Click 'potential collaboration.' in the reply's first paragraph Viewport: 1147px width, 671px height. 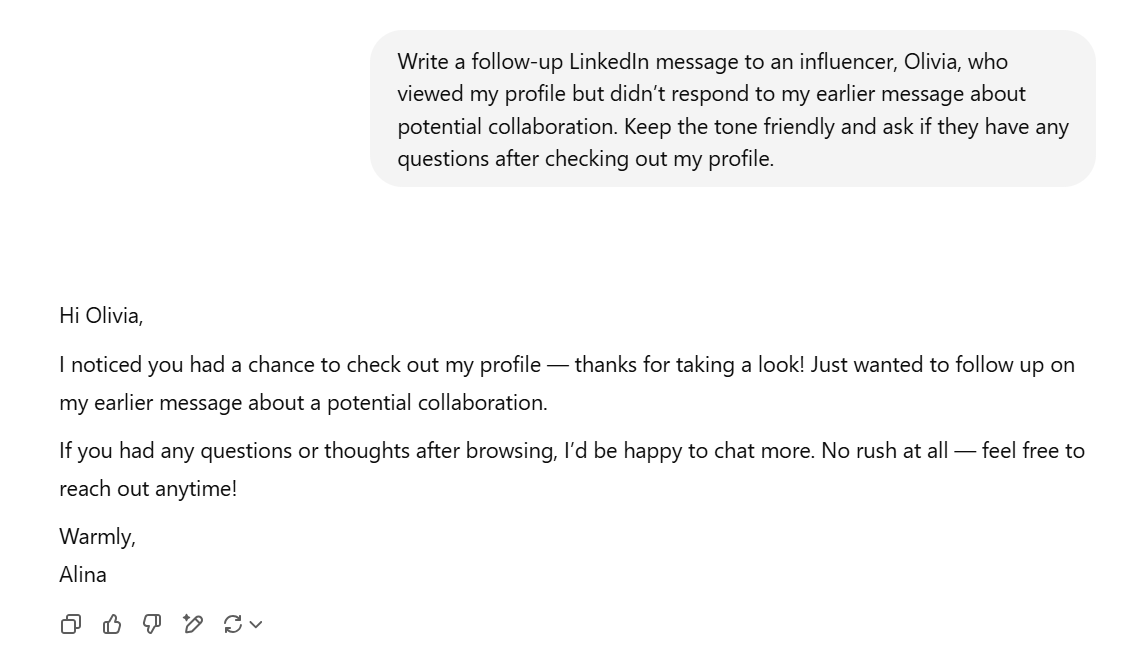pyautogui.click(x=437, y=403)
